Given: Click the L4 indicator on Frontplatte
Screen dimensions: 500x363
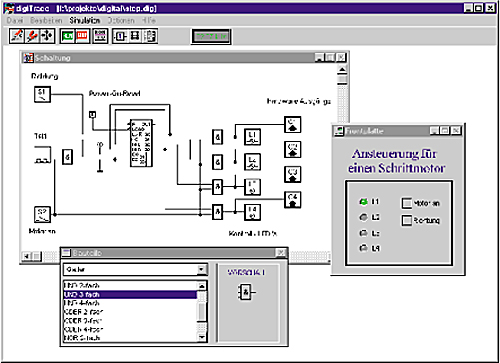Looking at the screenshot, I should [x=363, y=248].
